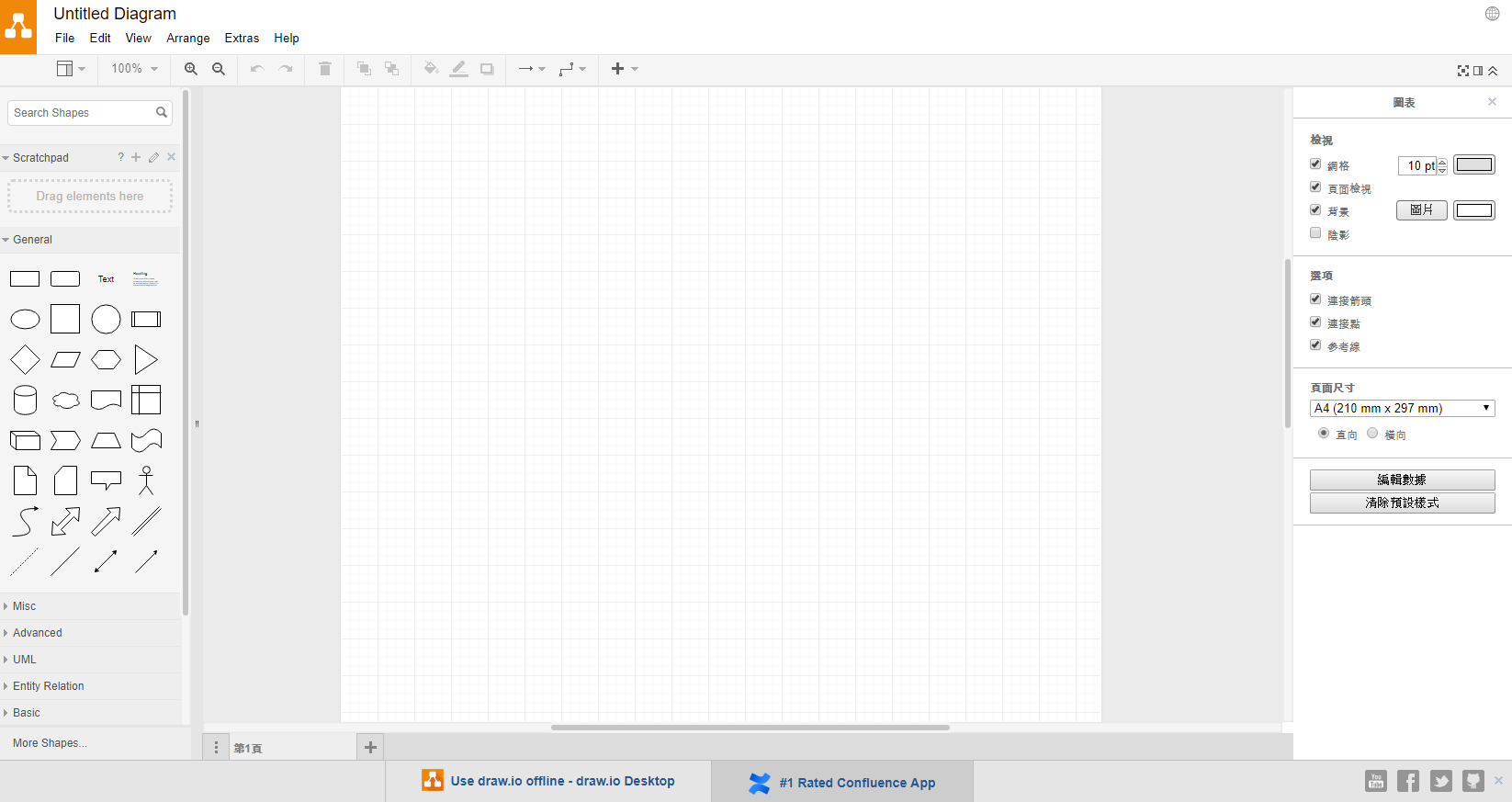
Task: Select the 橫向 landscape radio button
Action: (x=1372, y=434)
